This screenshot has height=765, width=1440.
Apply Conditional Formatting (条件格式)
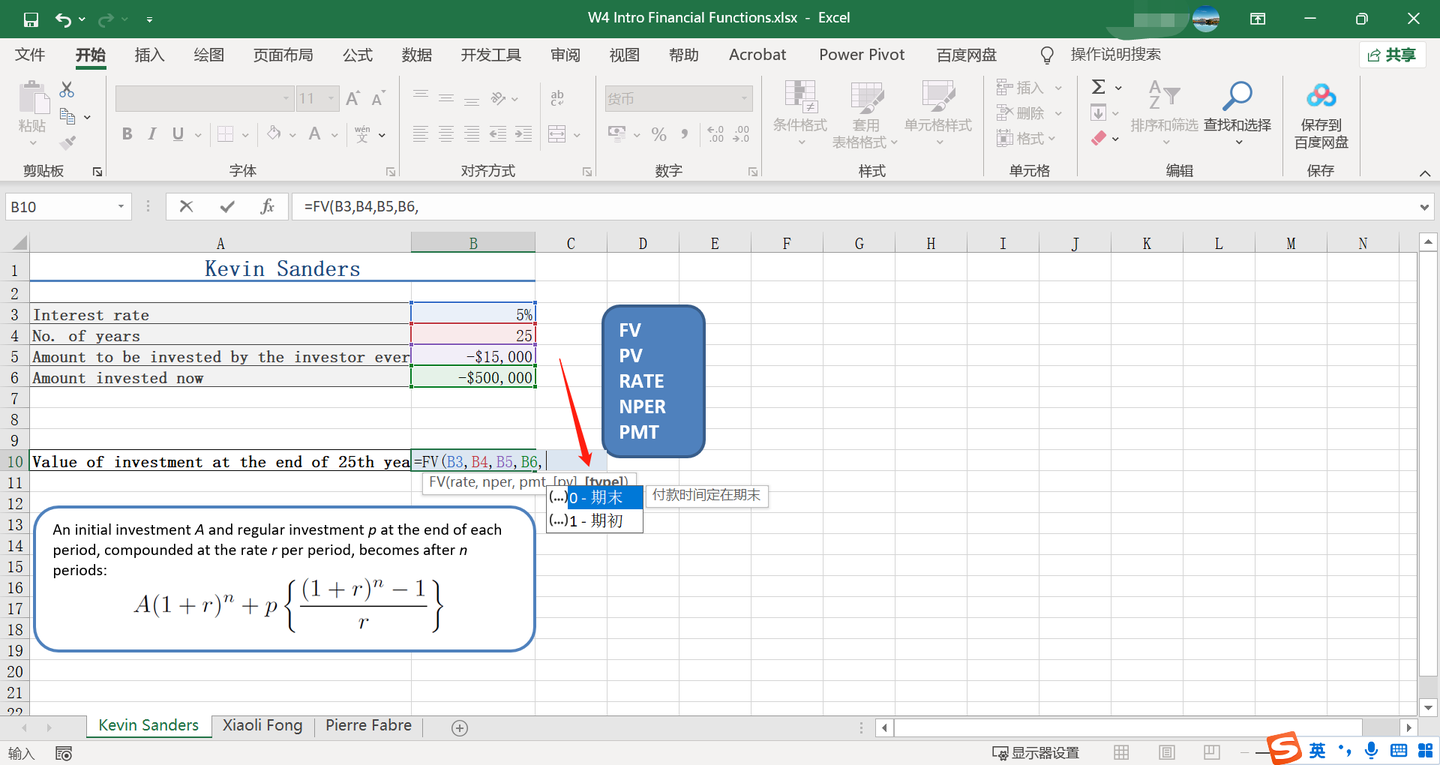coord(799,112)
